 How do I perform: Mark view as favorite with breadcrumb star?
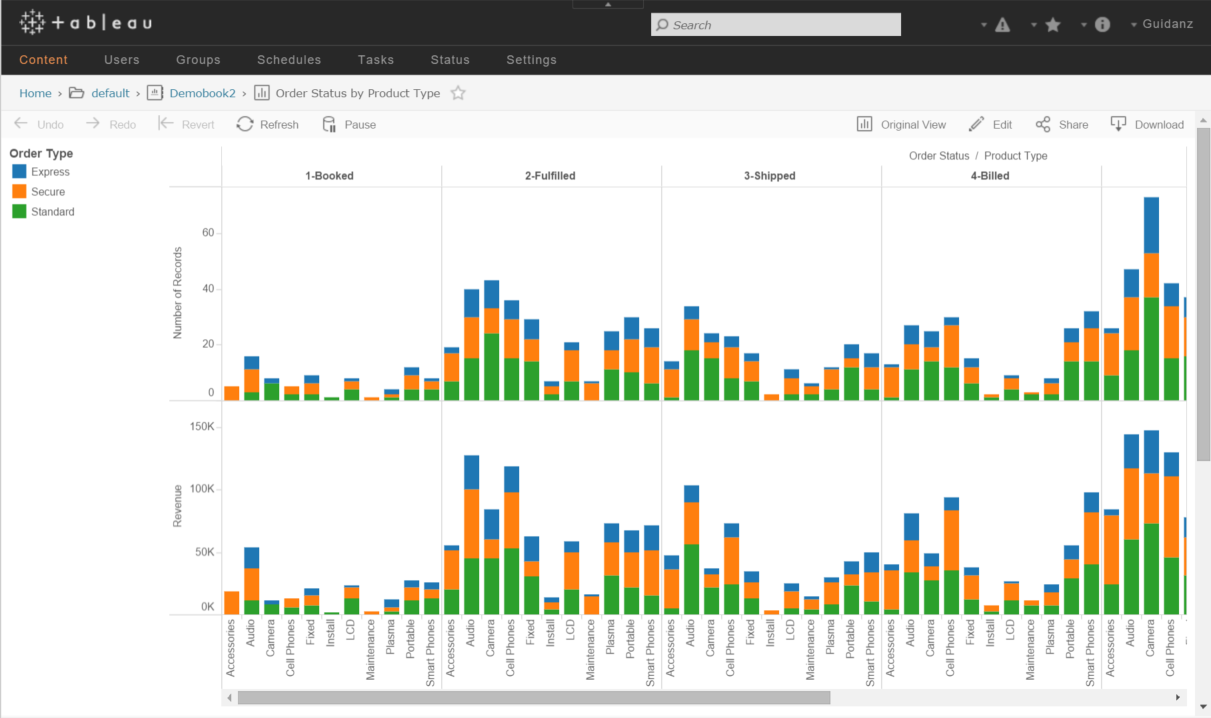click(x=458, y=93)
